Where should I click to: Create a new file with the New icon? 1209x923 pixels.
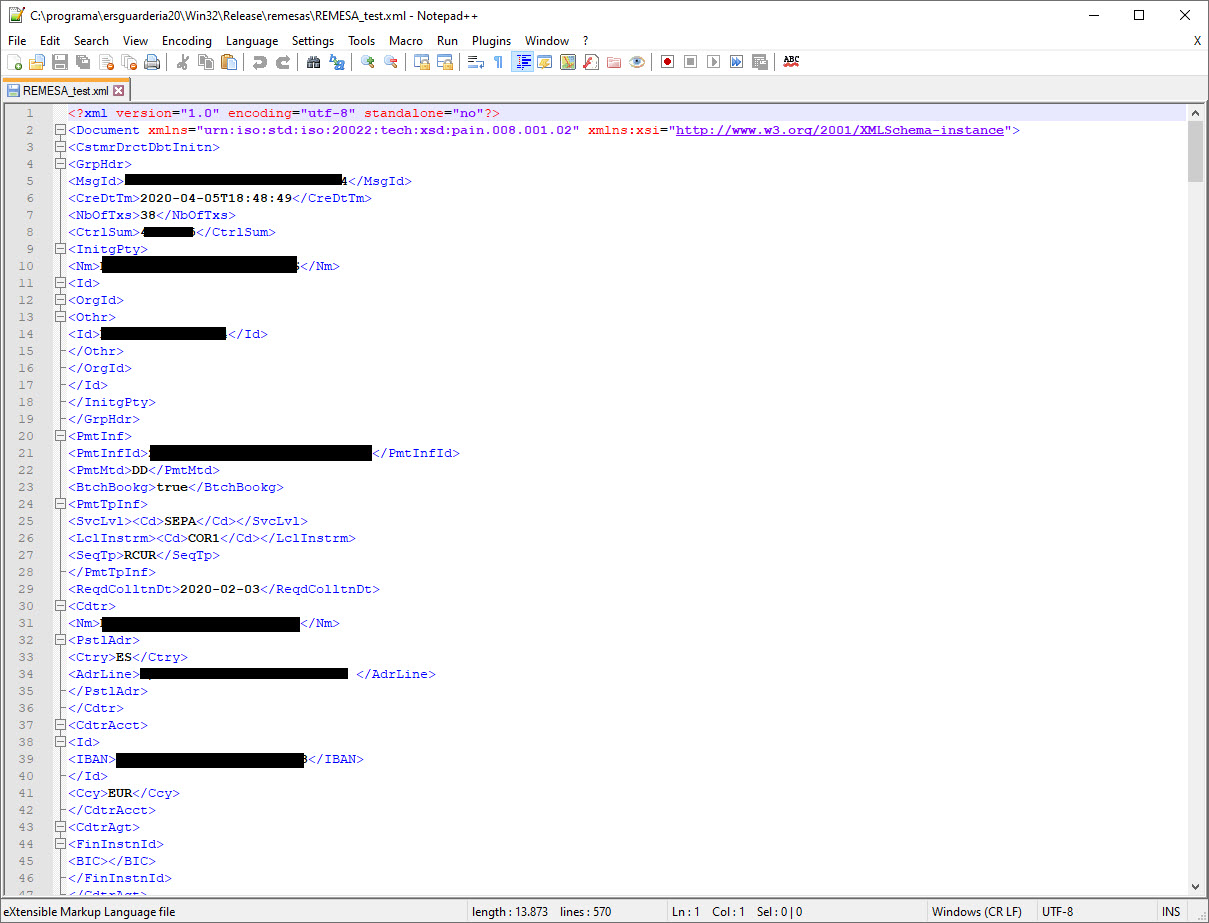(14, 62)
